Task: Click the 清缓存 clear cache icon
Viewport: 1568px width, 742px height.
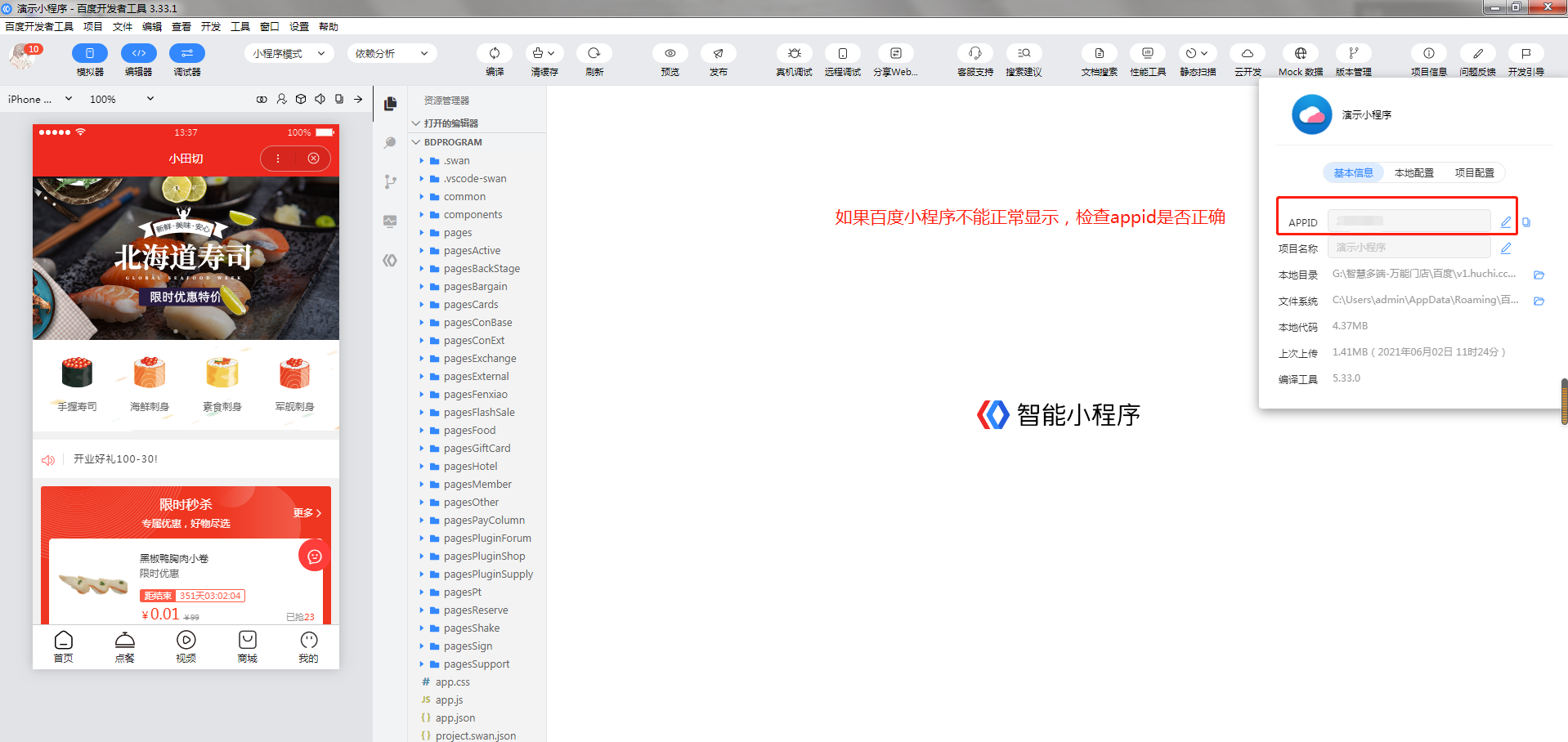Action: click(544, 53)
